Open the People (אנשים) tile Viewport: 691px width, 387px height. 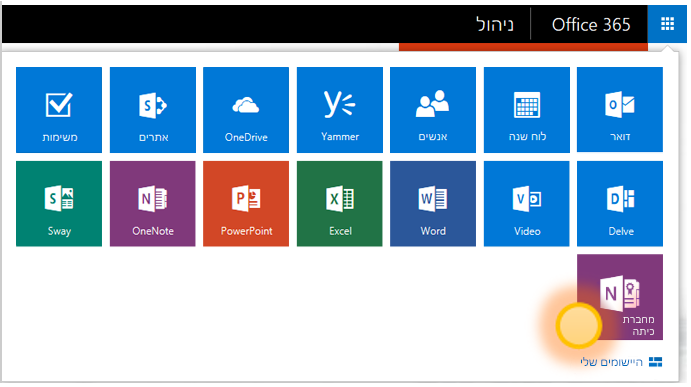tap(433, 110)
